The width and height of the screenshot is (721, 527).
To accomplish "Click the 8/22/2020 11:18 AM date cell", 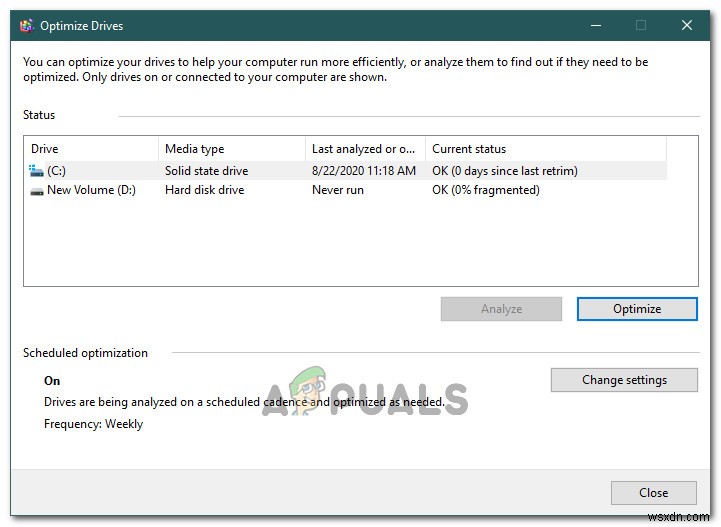I will (x=364, y=171).
